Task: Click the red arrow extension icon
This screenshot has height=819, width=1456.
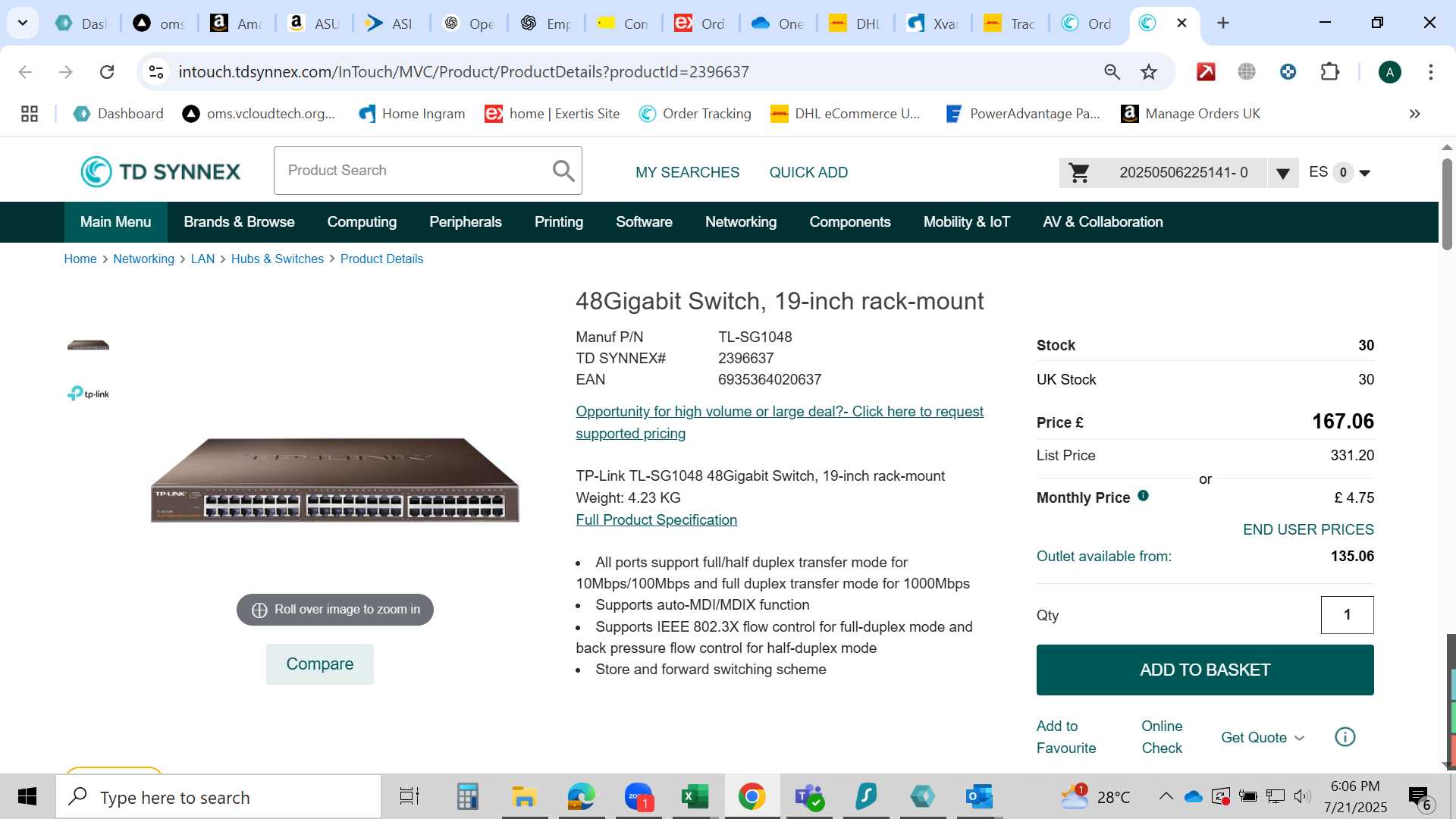Action: click(1206, 72)
